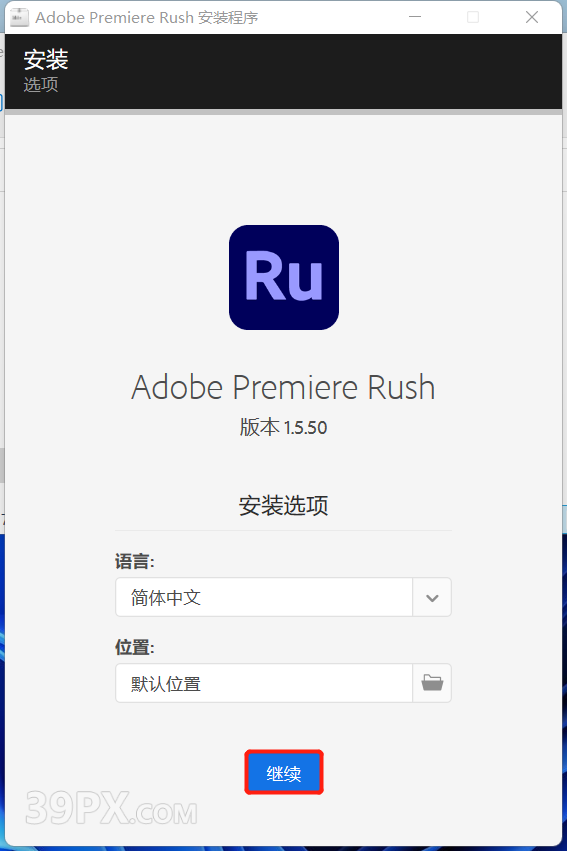567x851 pixels.
Task: Select the 默认位置 install location field
Action: tap(264, 683)
